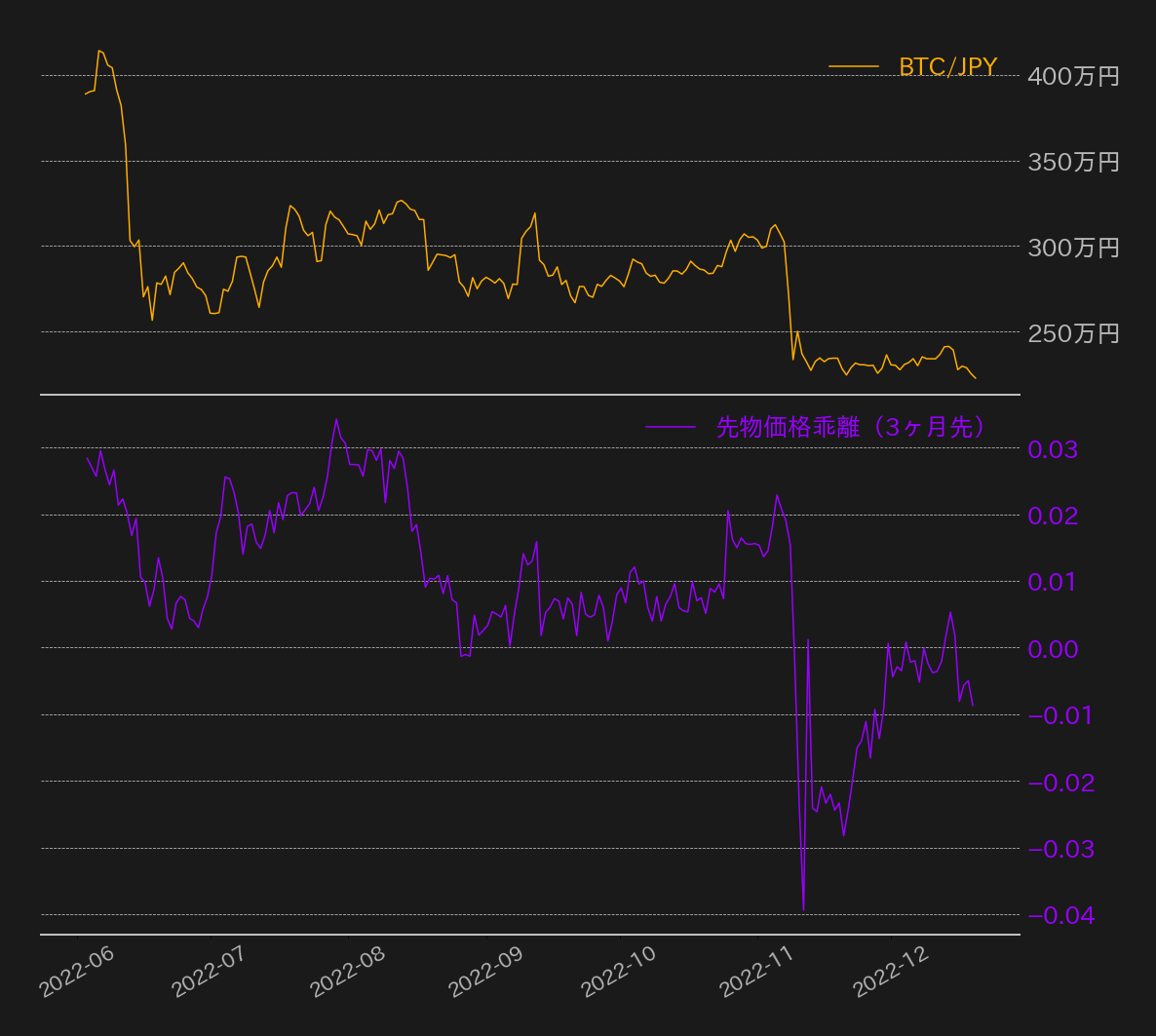The image size is (1156, 1036).
Task: Click the purple 先物価格乖離 legend line swatch
Action: tap(671, 426)
